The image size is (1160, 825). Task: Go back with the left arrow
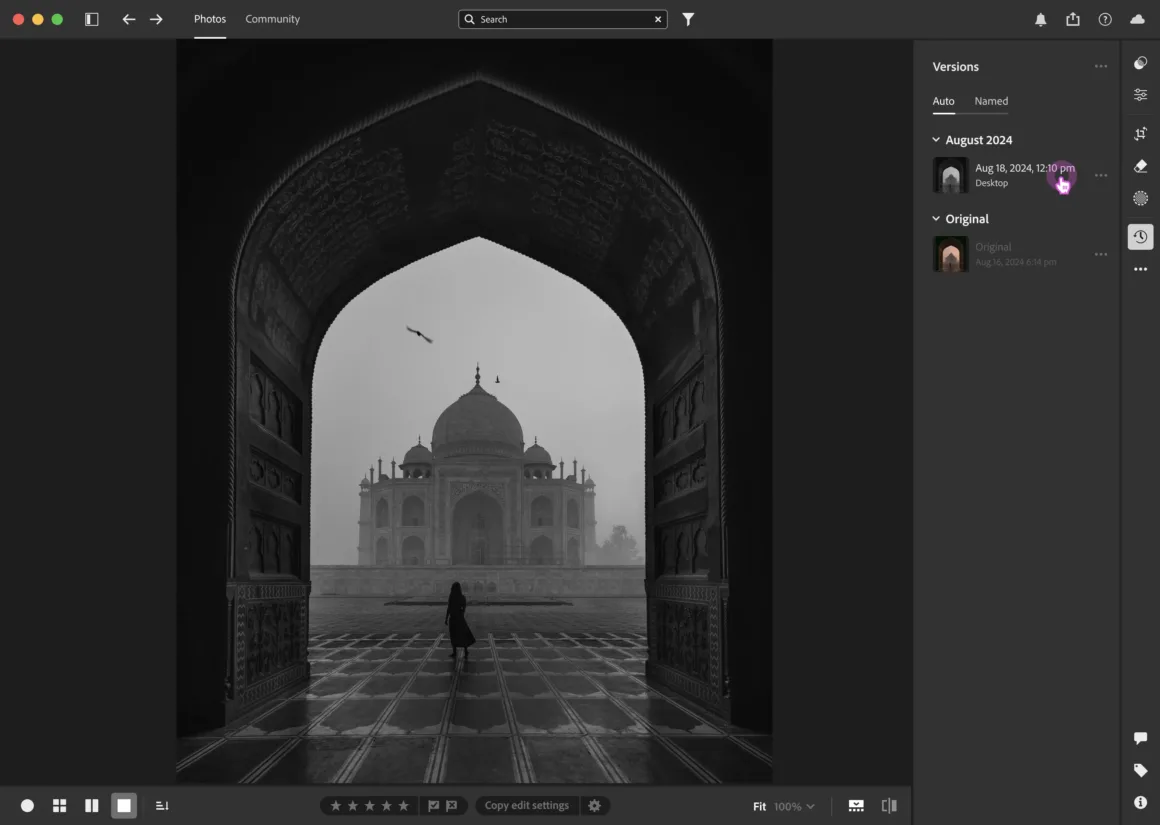pyautogui.click(x=129, y=19)
